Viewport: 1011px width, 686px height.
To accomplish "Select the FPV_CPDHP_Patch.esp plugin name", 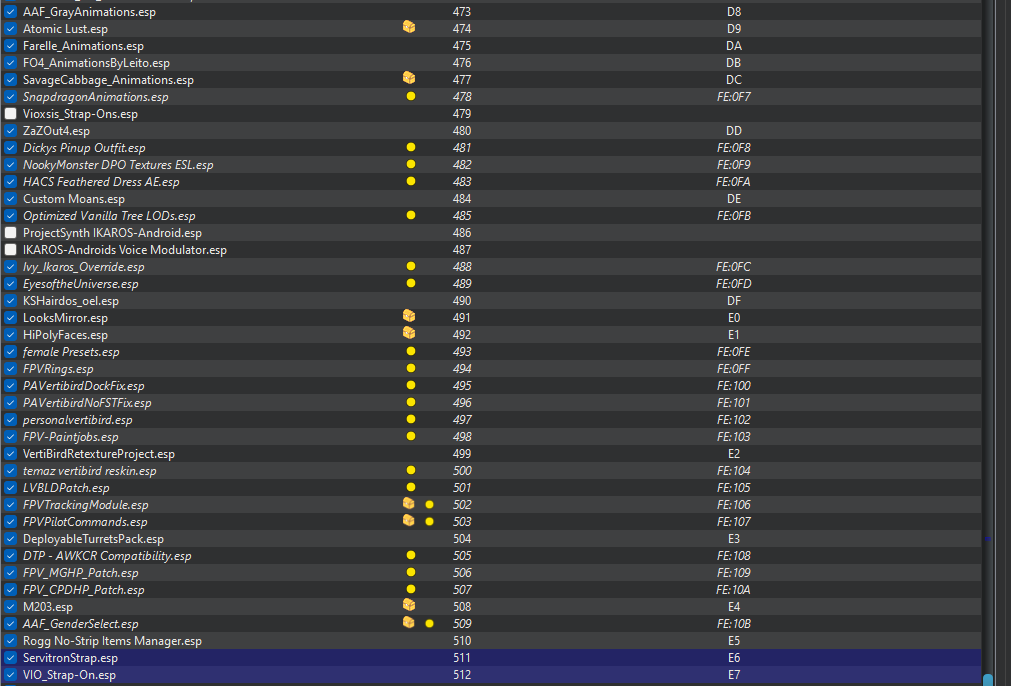I will pos(83,590).
